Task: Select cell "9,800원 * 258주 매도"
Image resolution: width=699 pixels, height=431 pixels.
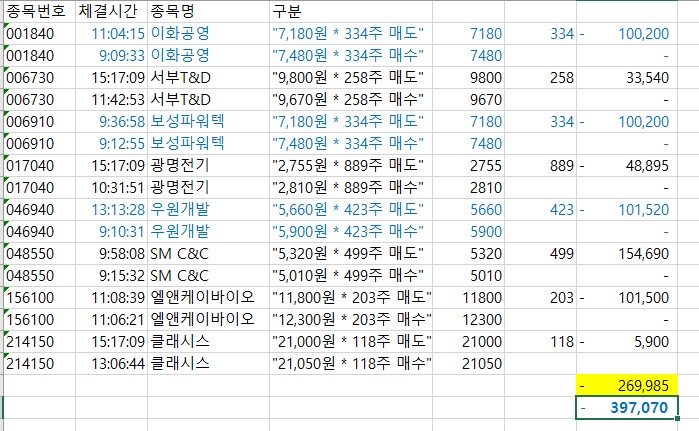Action: (x=351, y=78)
